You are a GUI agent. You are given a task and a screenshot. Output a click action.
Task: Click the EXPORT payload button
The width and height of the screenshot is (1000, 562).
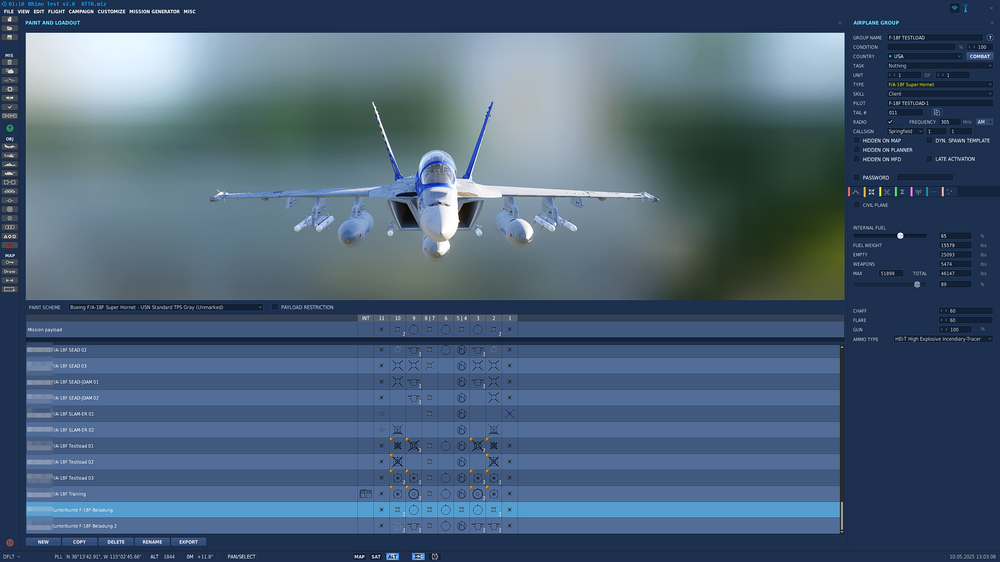[189, 542]
